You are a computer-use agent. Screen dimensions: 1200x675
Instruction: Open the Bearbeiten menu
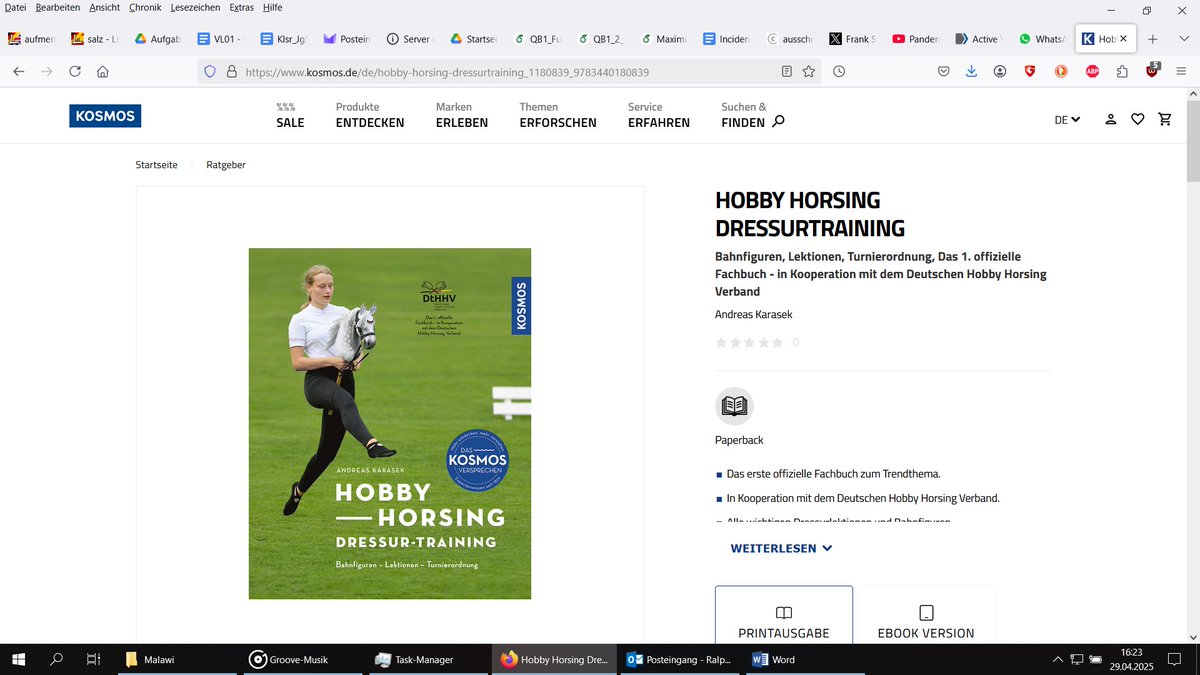click(57, 7)
